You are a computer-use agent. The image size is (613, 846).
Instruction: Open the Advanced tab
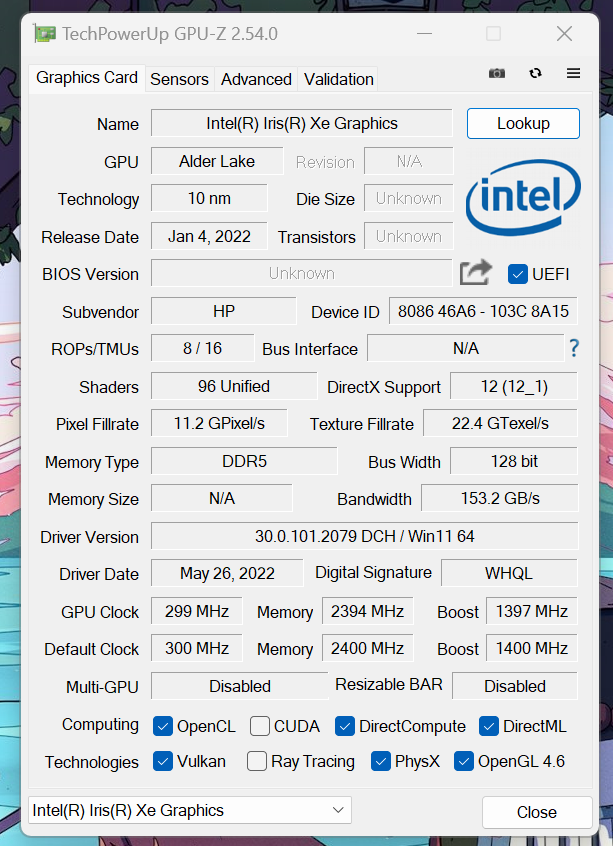coord(256,79)
